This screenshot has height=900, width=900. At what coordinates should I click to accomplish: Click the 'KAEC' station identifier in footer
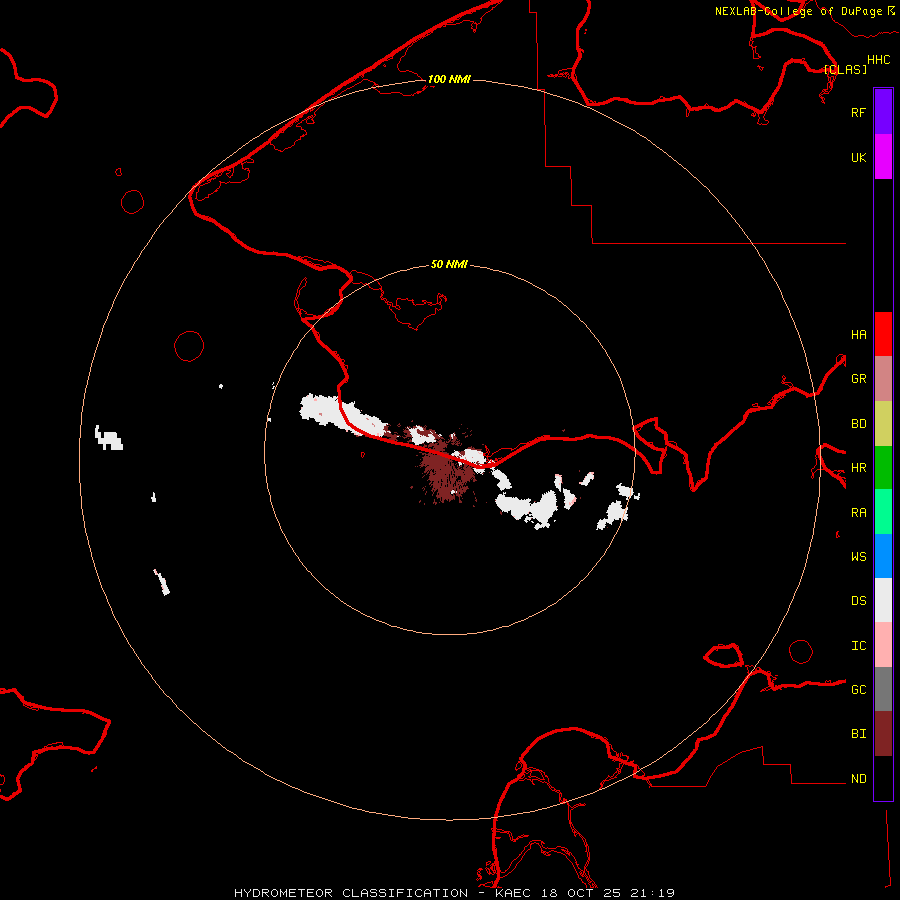pyautogui.click(x=513, y=893)
